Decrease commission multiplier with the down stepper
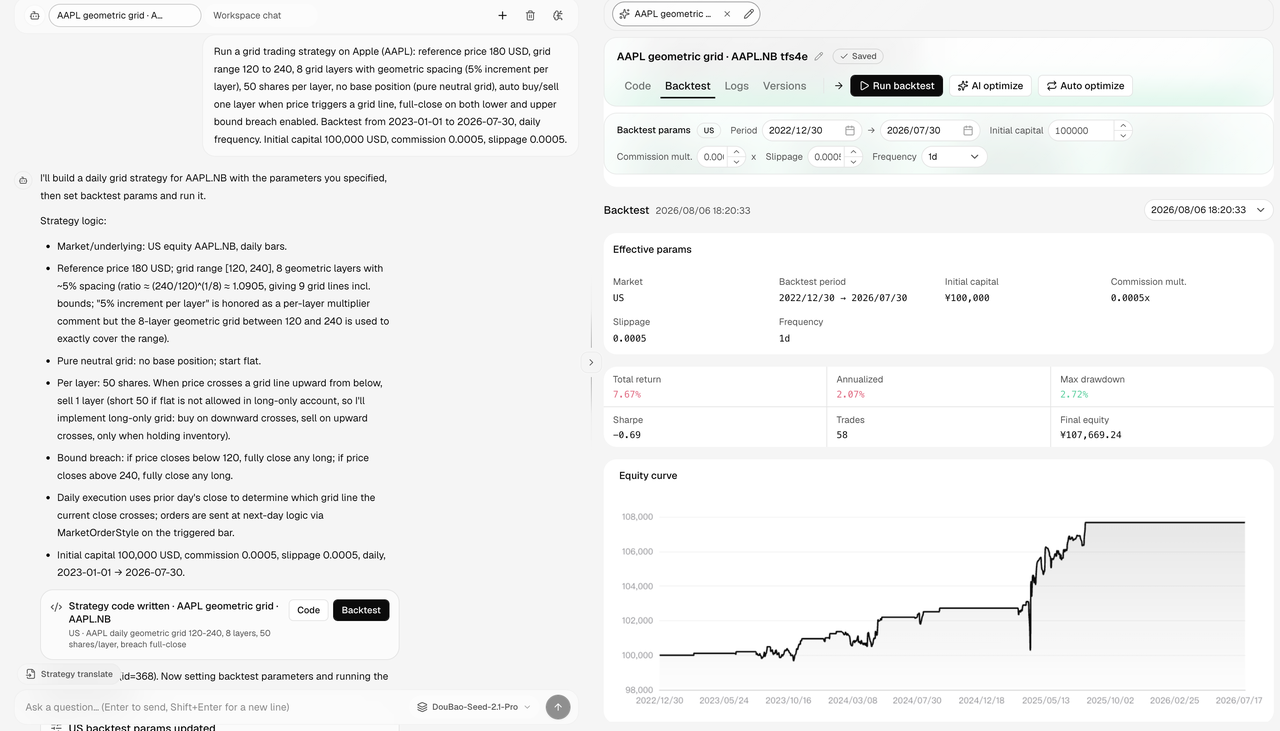This screenshot has height=731, width=1280. pos(736,162)
